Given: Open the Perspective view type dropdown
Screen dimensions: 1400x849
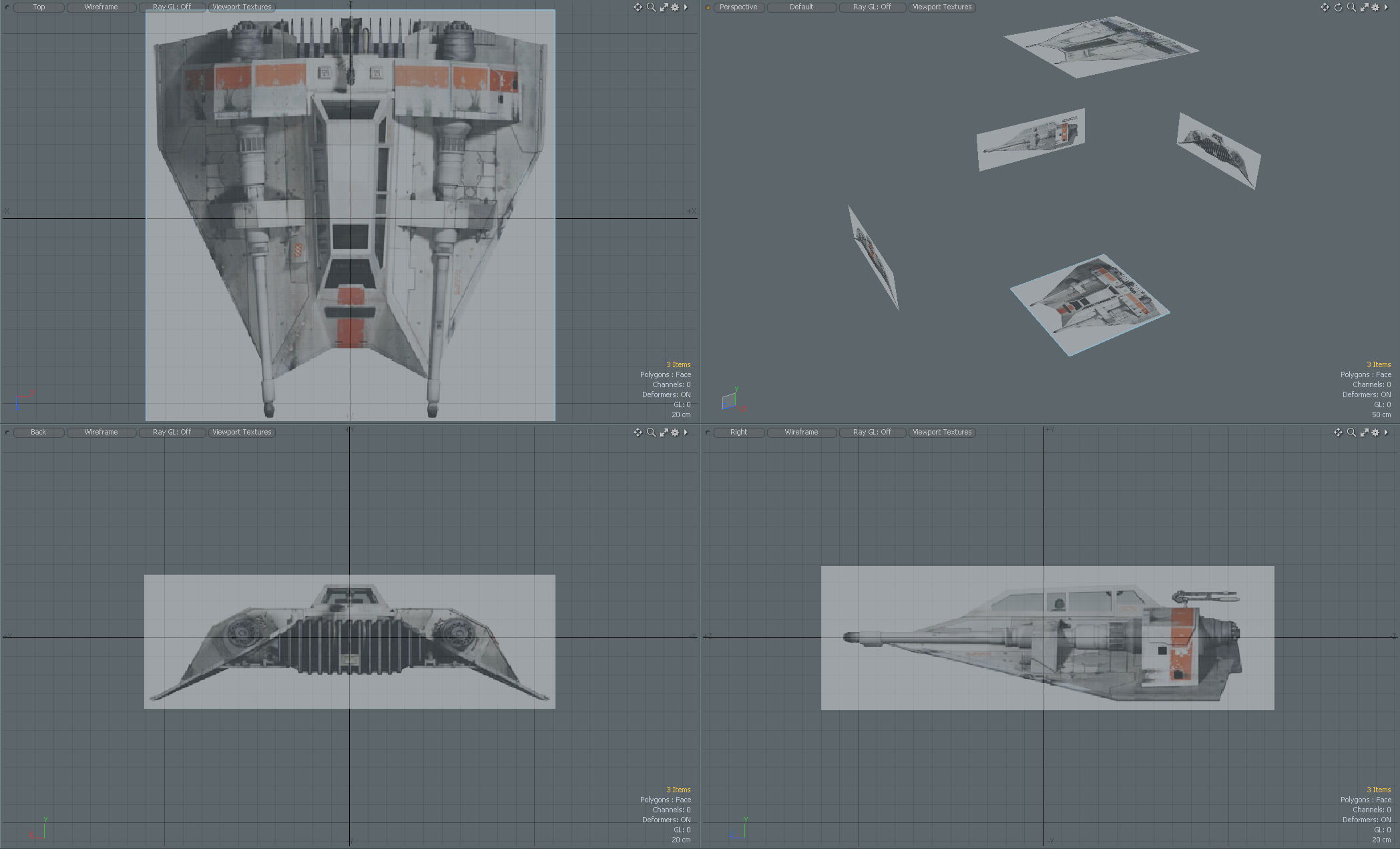Looking at the screenshot, I should (738, 7).
